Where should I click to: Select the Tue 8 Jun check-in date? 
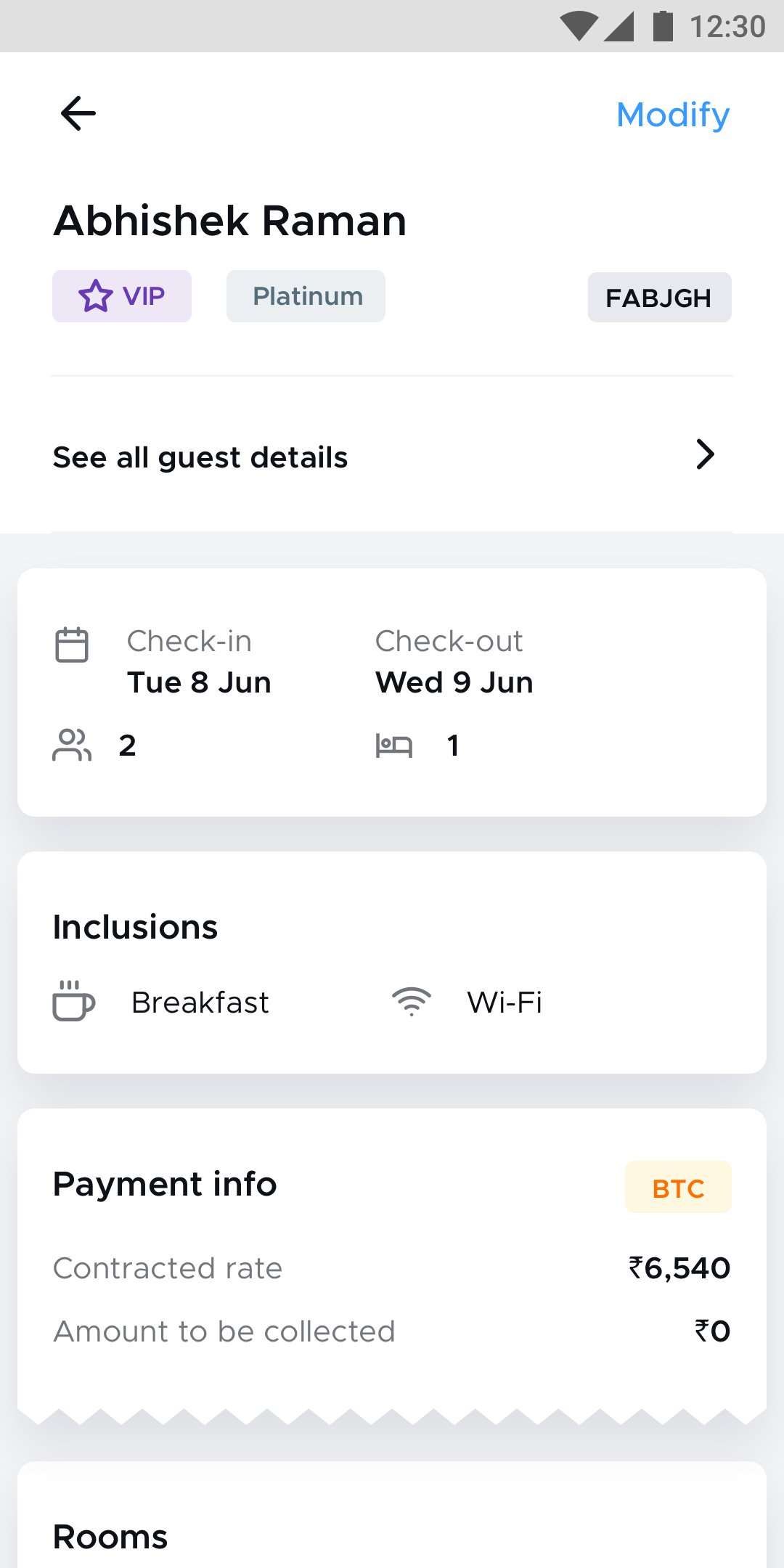point(199,683)
